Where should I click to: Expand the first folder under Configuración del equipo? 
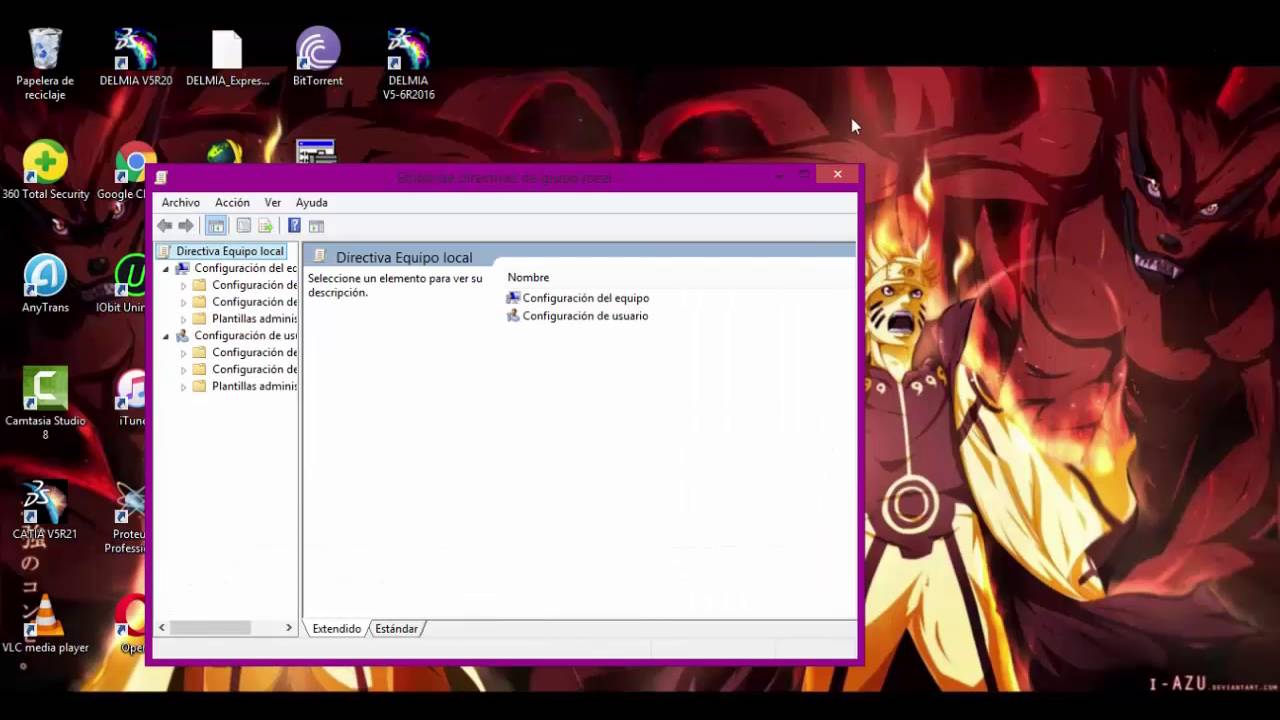pos(183,285)
